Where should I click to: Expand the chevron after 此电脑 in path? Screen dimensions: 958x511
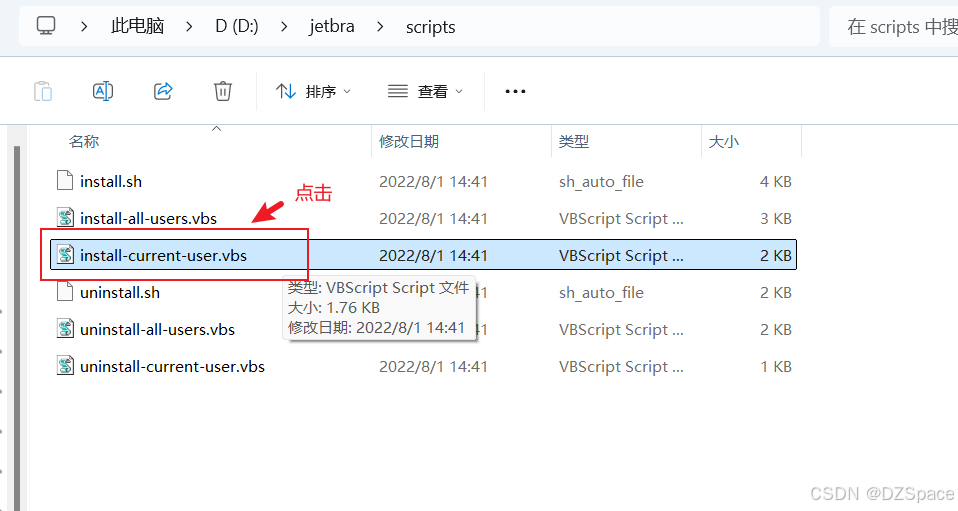click(x=189, y=27)
